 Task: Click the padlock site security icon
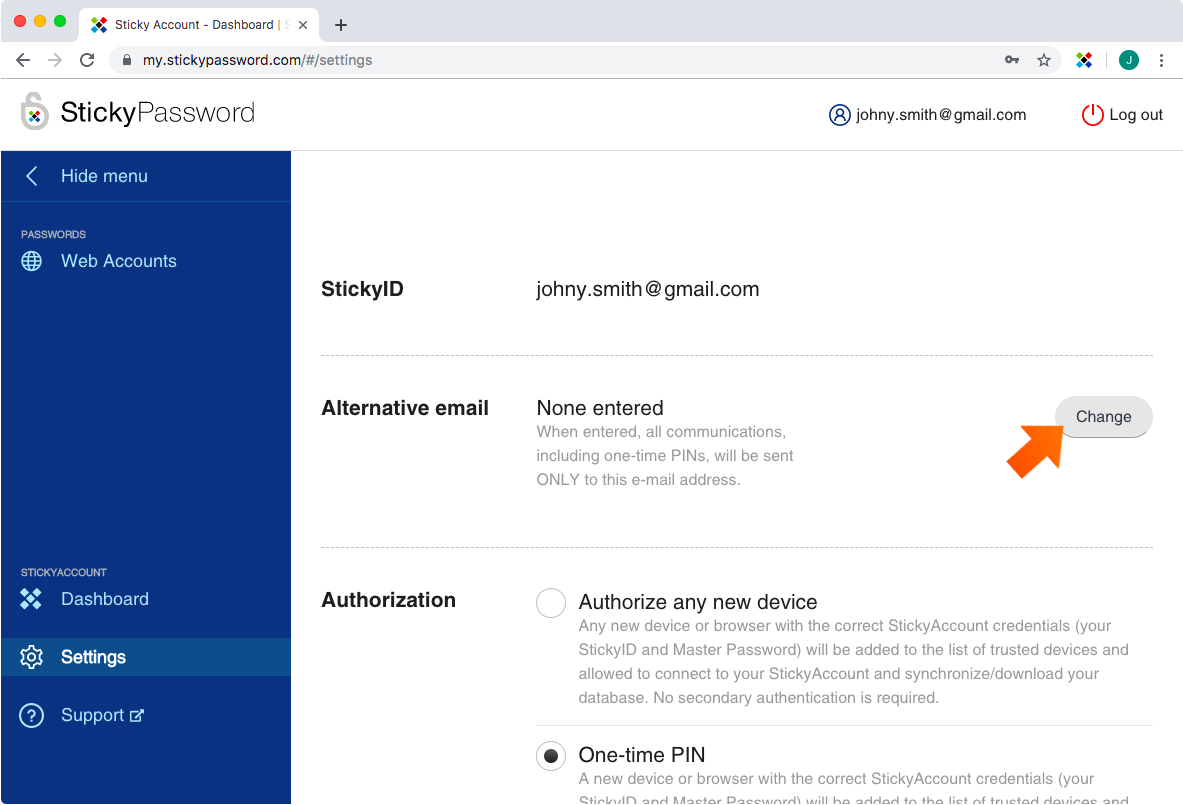coord(127,60)
